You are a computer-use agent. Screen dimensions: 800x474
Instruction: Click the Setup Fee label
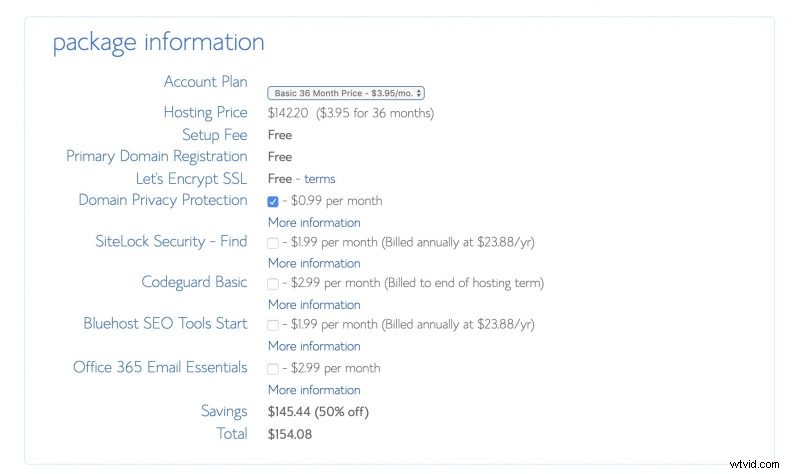click(x=214, y=135)
